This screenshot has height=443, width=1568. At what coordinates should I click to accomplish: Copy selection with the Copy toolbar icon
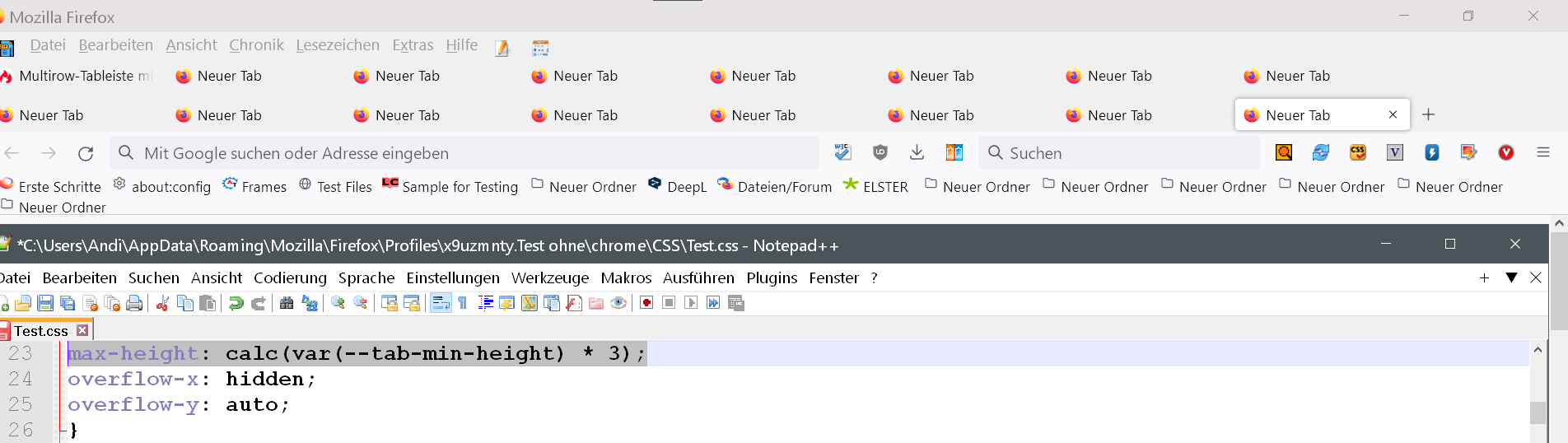pyautogui.click(x=185, y=303)
